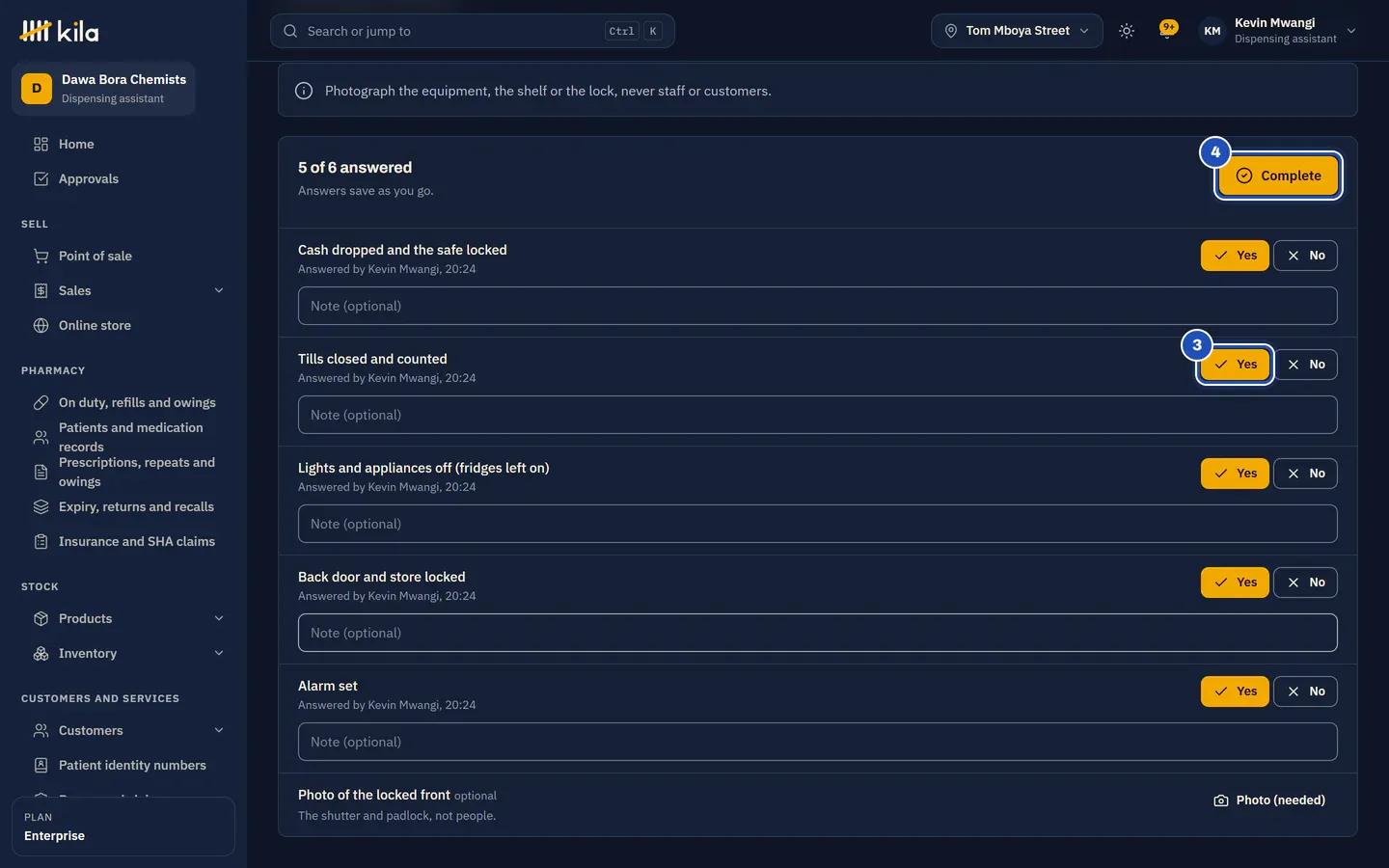This screenshot has height=868, width=1389.
Task: Select Yes for Back door and store locked
Action: (1235, 583)
